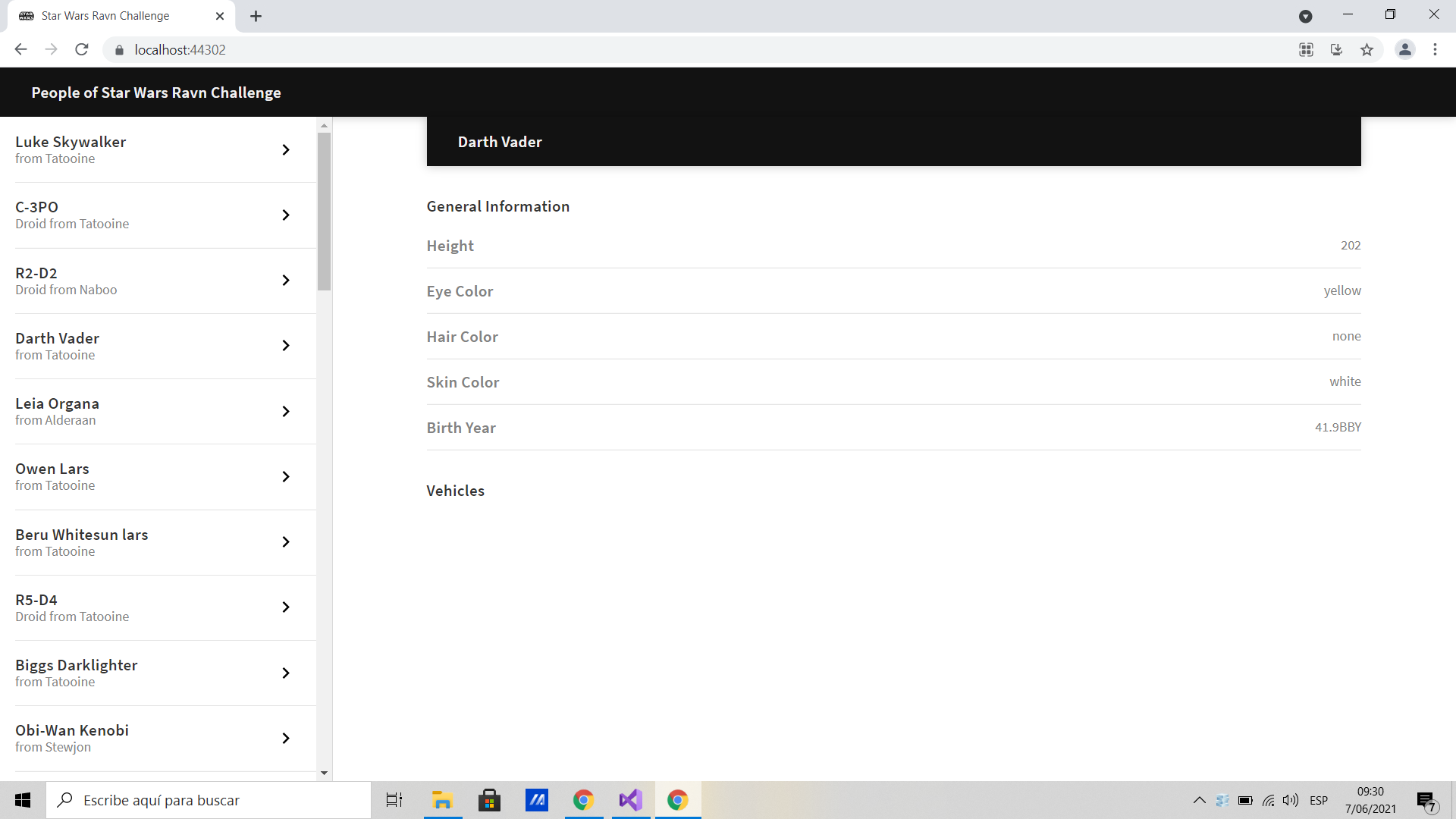The height and width of the screenshot is (819, 1456).
Task: Click the People of Star Wars header
Action: [156, 92]
